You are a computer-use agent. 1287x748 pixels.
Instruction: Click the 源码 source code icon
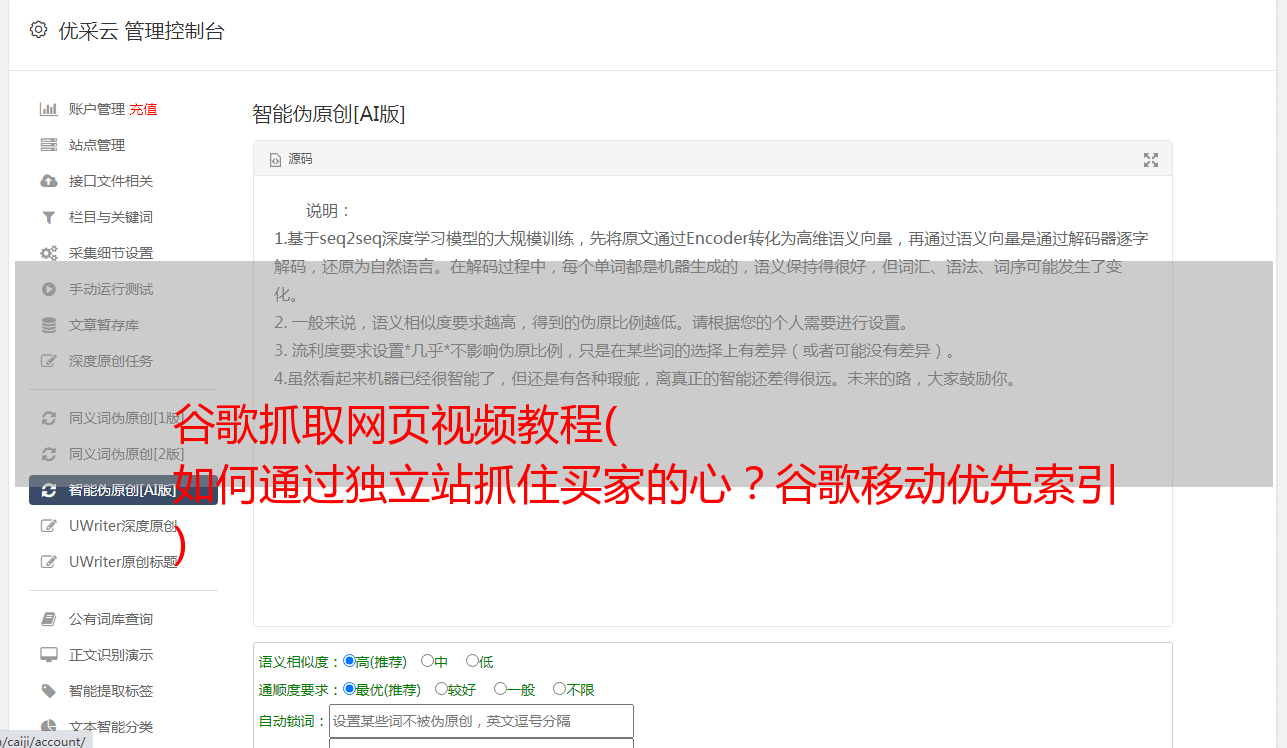[x=276, y=160]
